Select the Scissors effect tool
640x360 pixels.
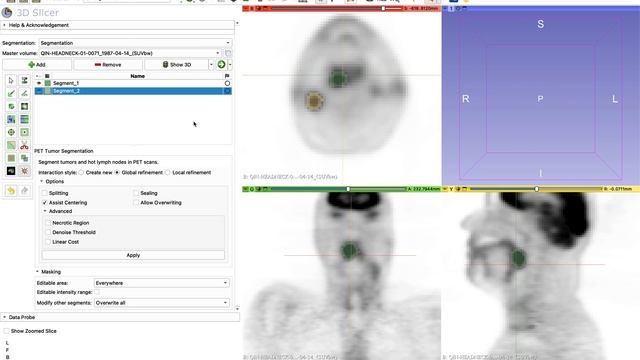click(x=24, y=146)
